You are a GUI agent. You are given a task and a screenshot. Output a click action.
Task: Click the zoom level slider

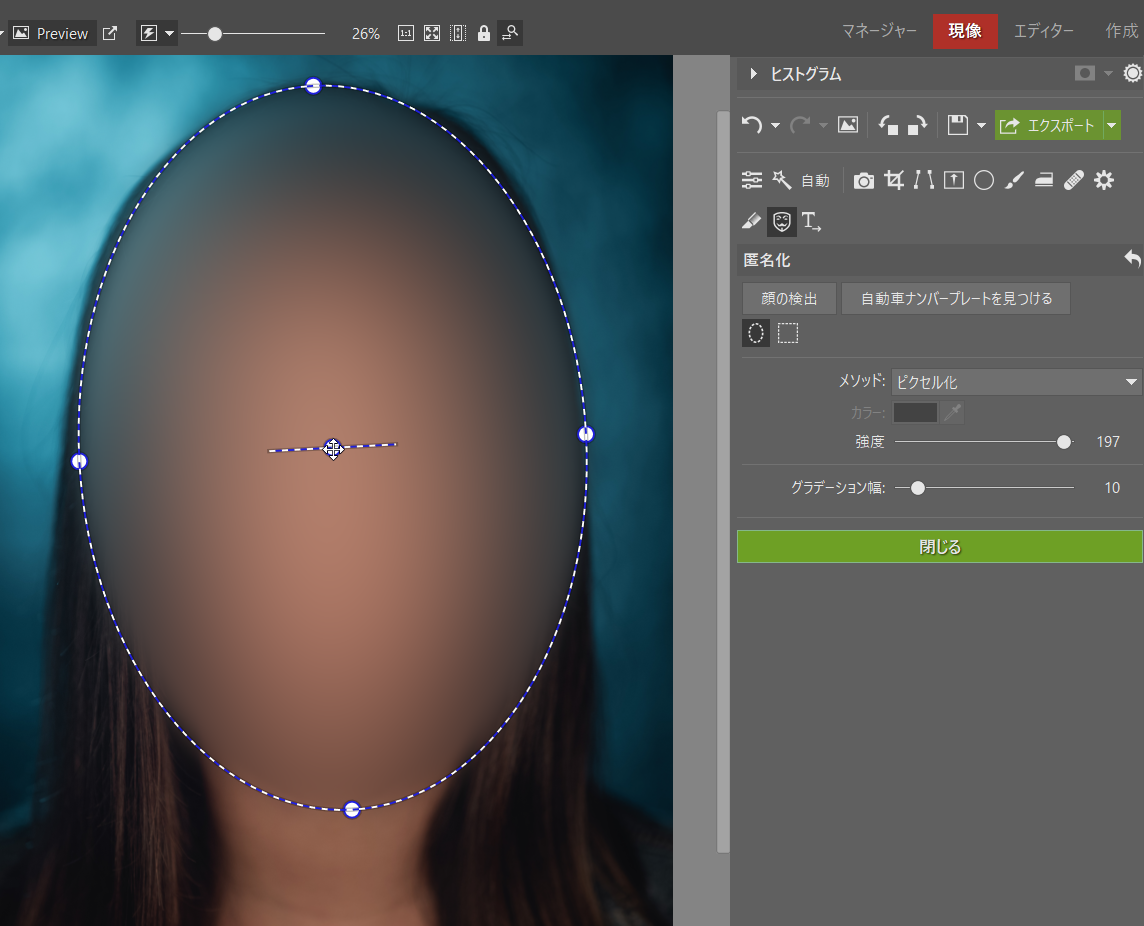pos(252,34)
